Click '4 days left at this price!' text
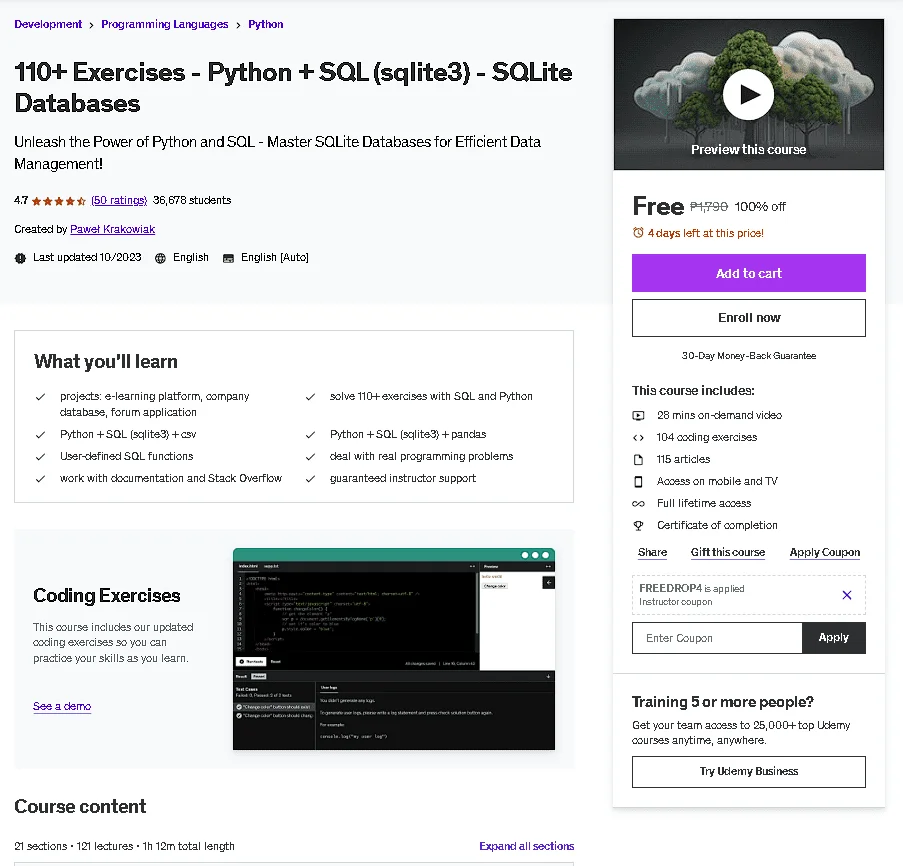This screenshot has height=866, width=903. (x=705, y=233)
